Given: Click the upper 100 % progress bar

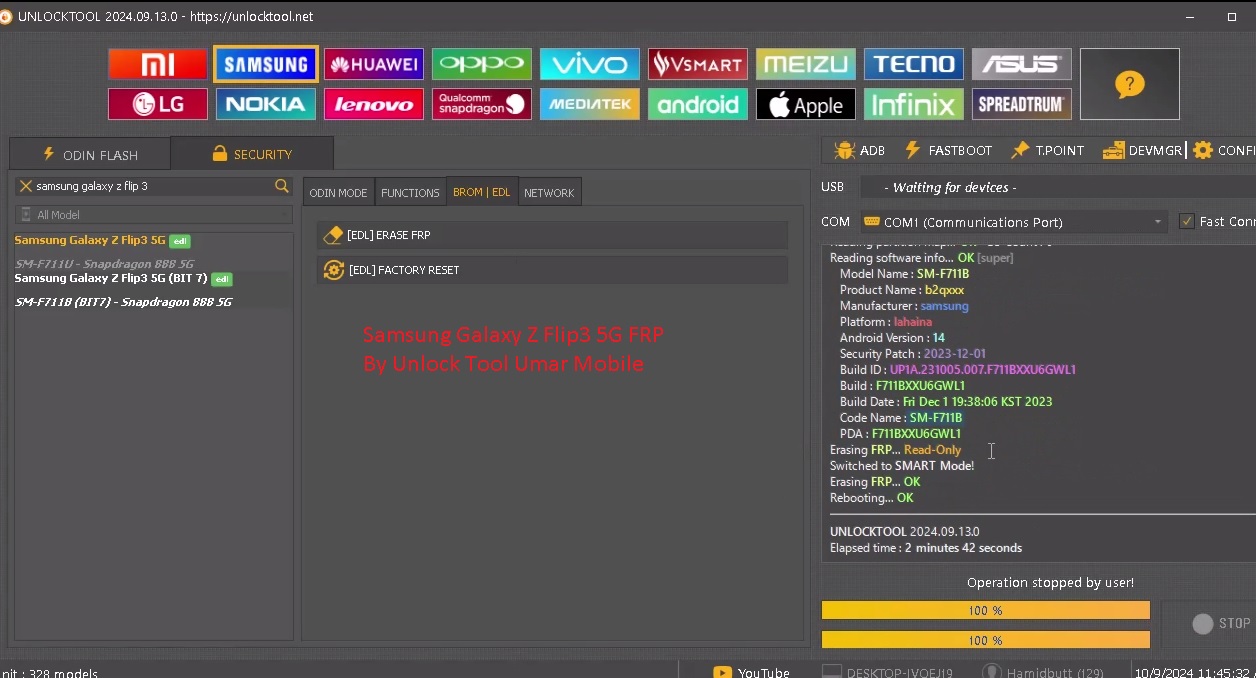Looking at the screenshot, I should 985,610.
